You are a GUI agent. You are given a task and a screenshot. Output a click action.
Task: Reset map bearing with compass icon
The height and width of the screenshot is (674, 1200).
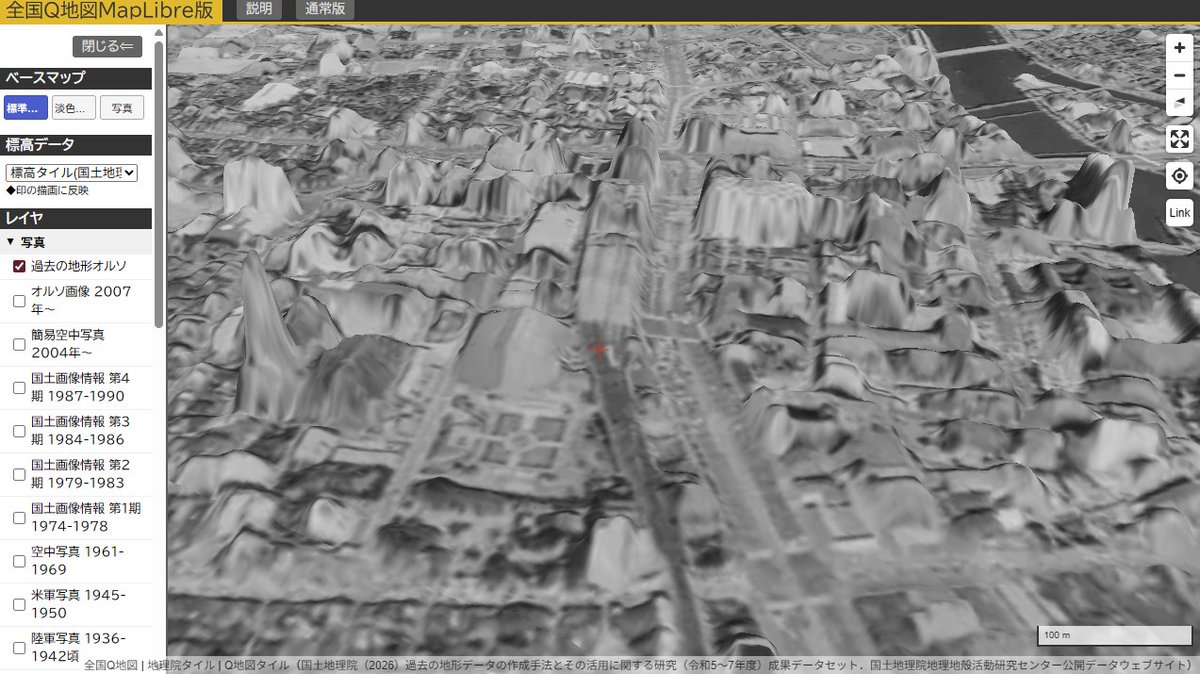(x=1180, y=103)
